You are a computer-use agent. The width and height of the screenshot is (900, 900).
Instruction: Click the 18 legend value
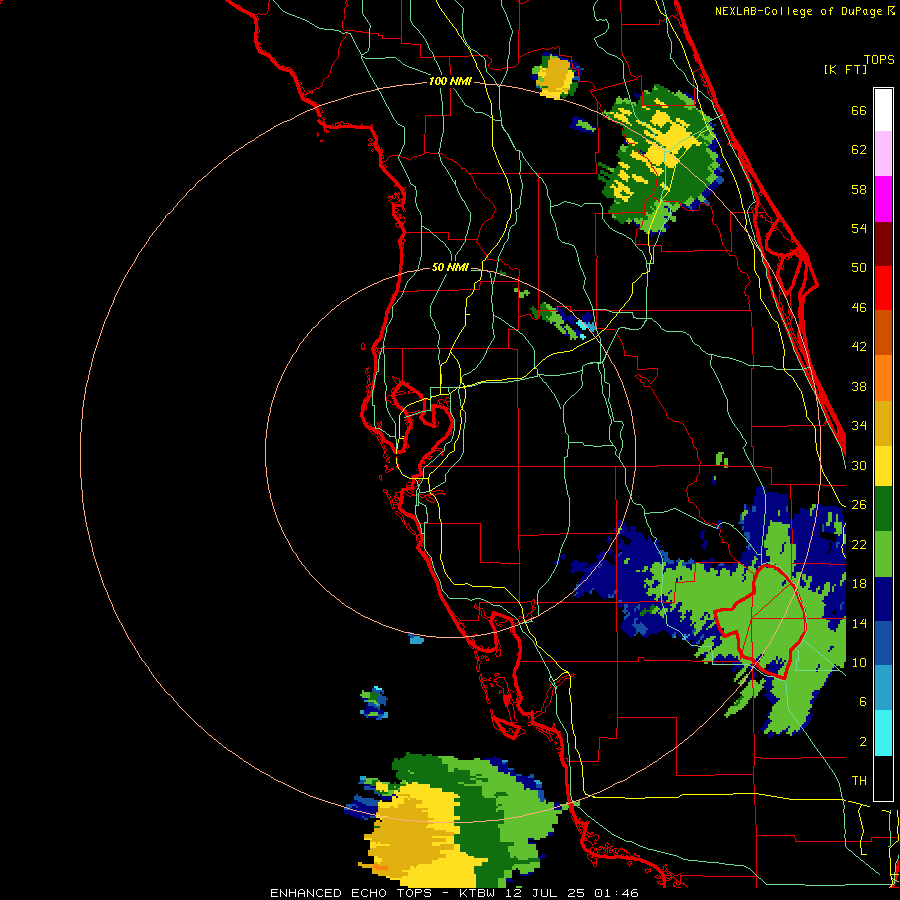pos(859,584)
